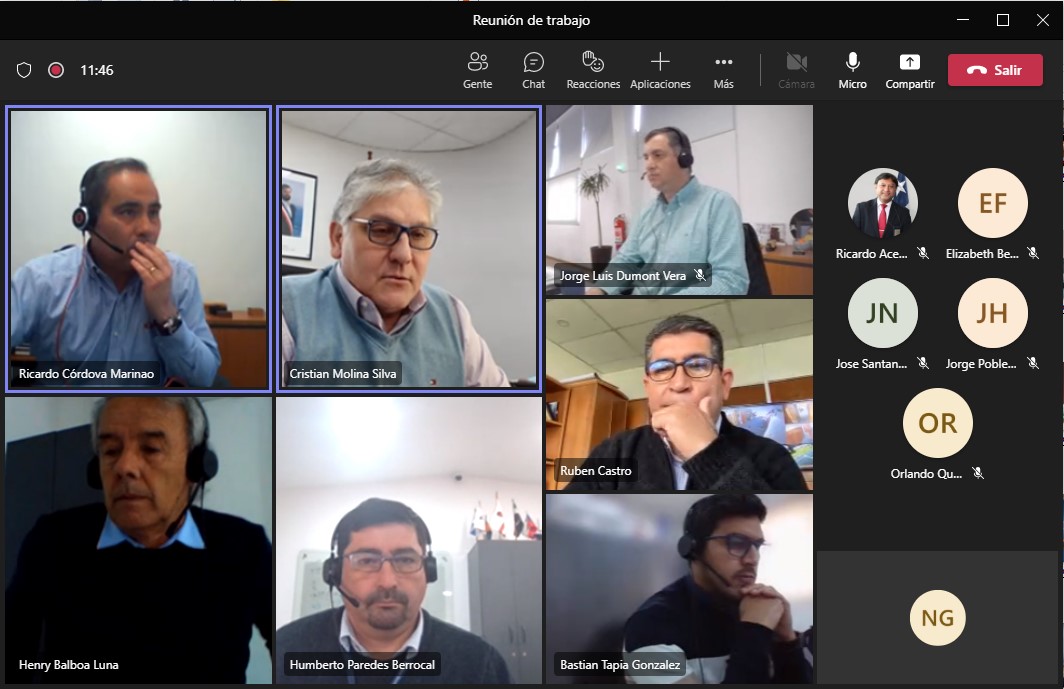Click the meeting timer 11:46
Image resolution: width=1064 pixels, height=689 pixels.
96,70
